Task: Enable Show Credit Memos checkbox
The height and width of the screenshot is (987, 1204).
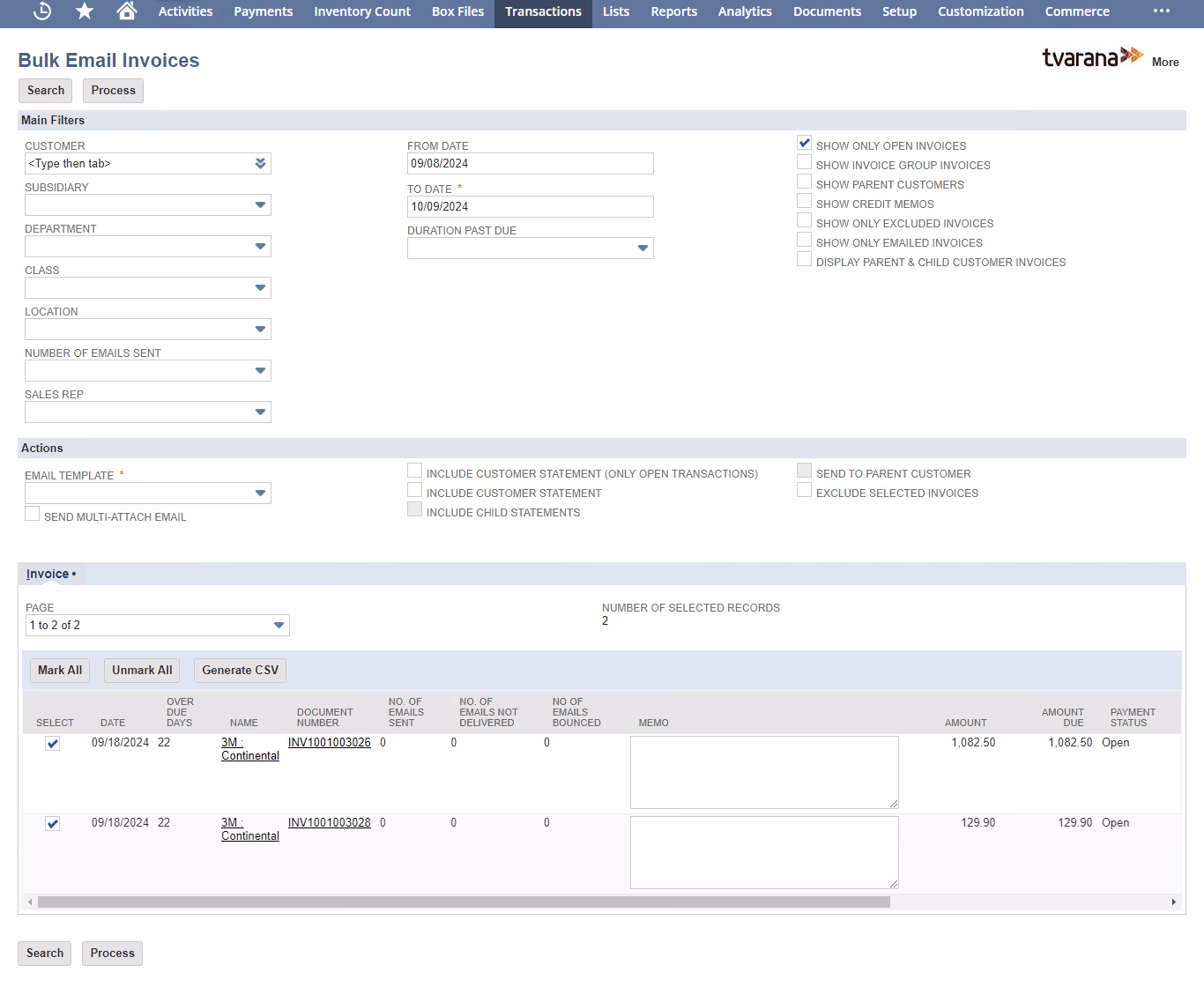Action: pos(804,201)
